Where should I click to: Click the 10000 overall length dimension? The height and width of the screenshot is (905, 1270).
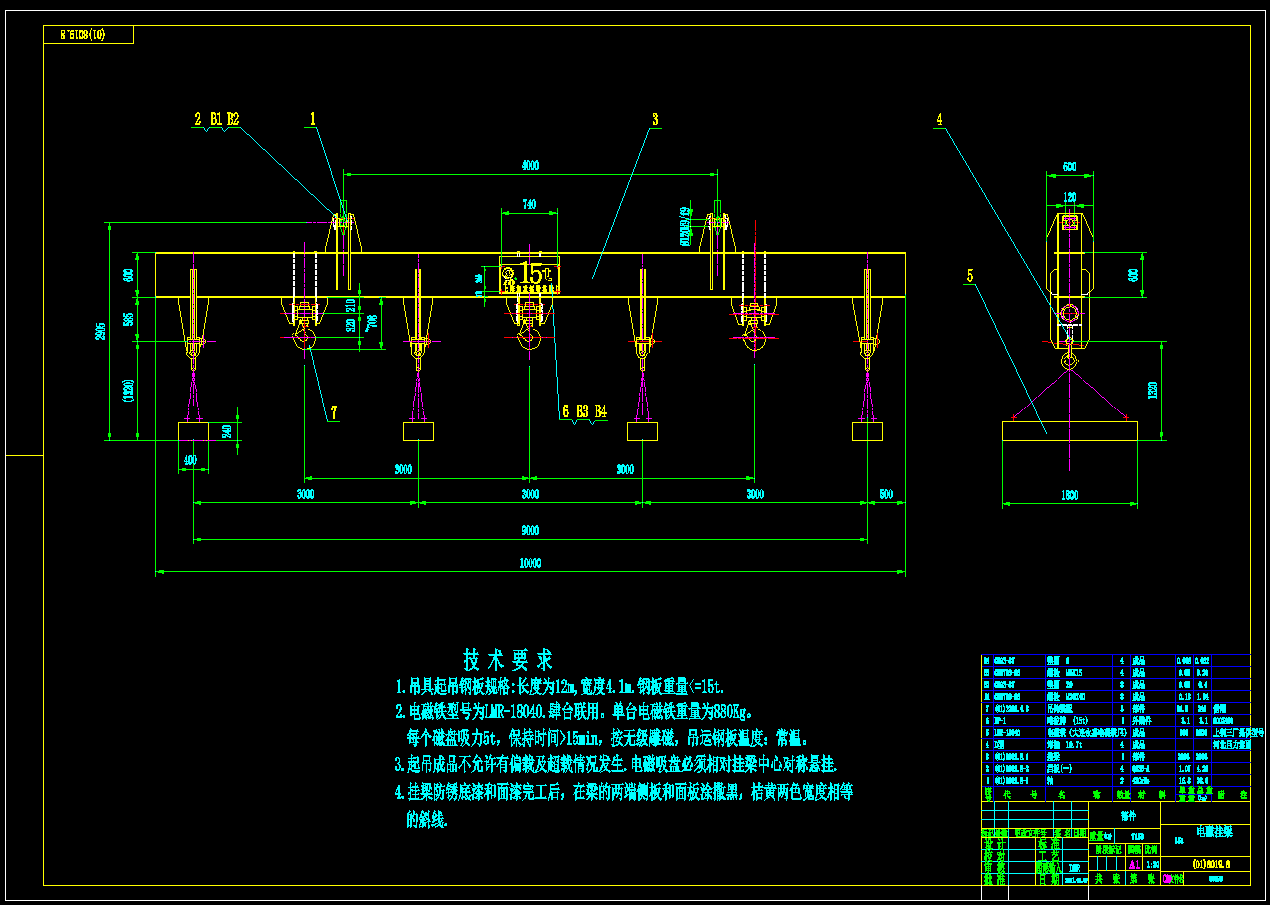click(x=530, y=564)
